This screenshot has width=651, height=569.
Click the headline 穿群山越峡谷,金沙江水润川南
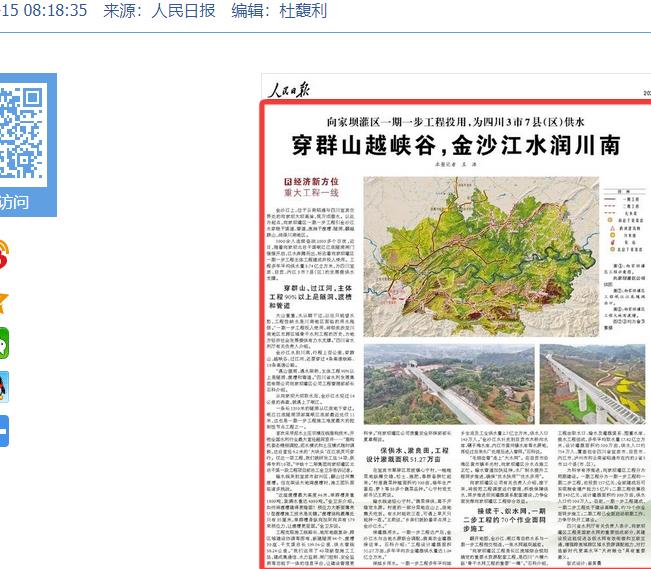click(x=456, y=144)
